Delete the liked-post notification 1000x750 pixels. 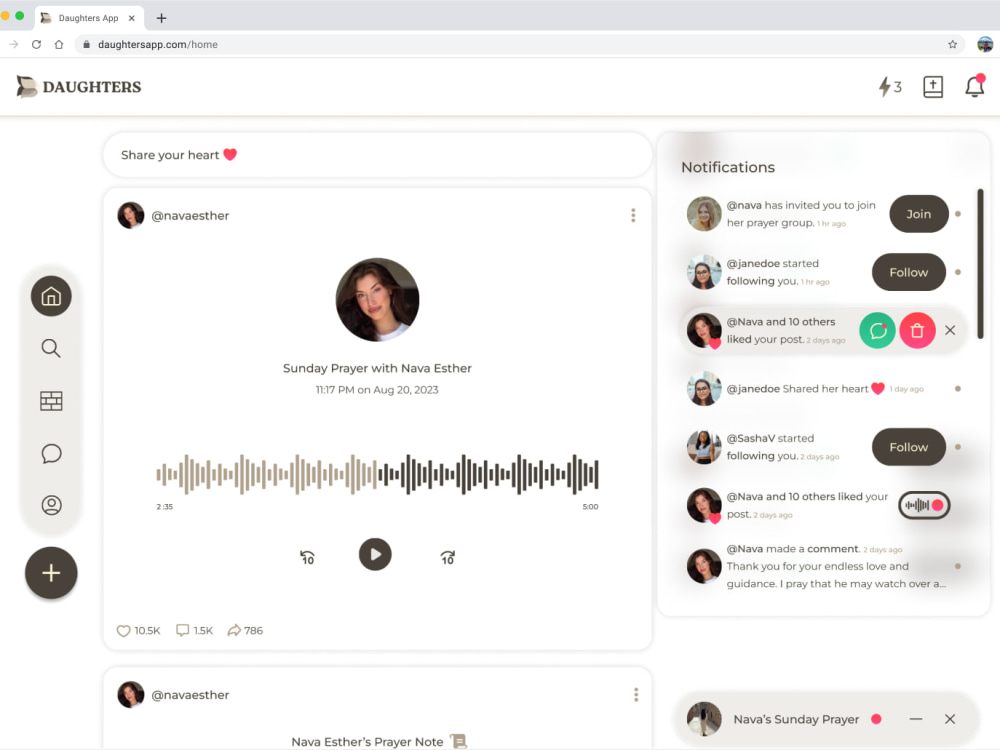[917, 330]
